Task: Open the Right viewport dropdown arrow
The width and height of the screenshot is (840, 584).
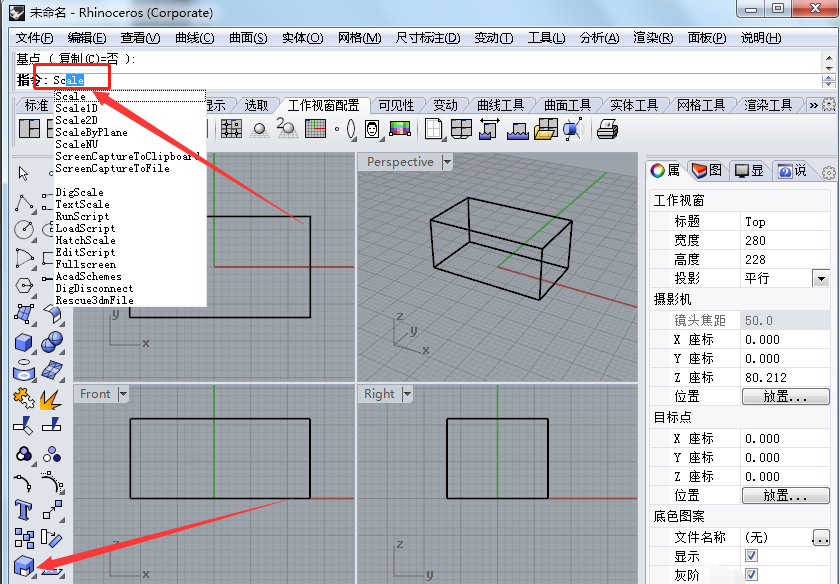Action: (407, 394)
